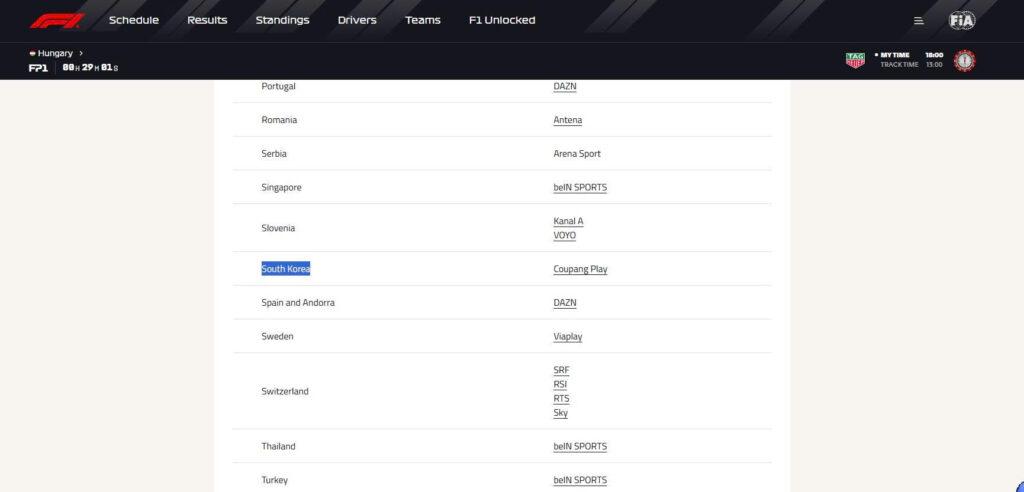Click the TAG Heuer logo
Screen dimensions: 1024x492
coord(855,61)
